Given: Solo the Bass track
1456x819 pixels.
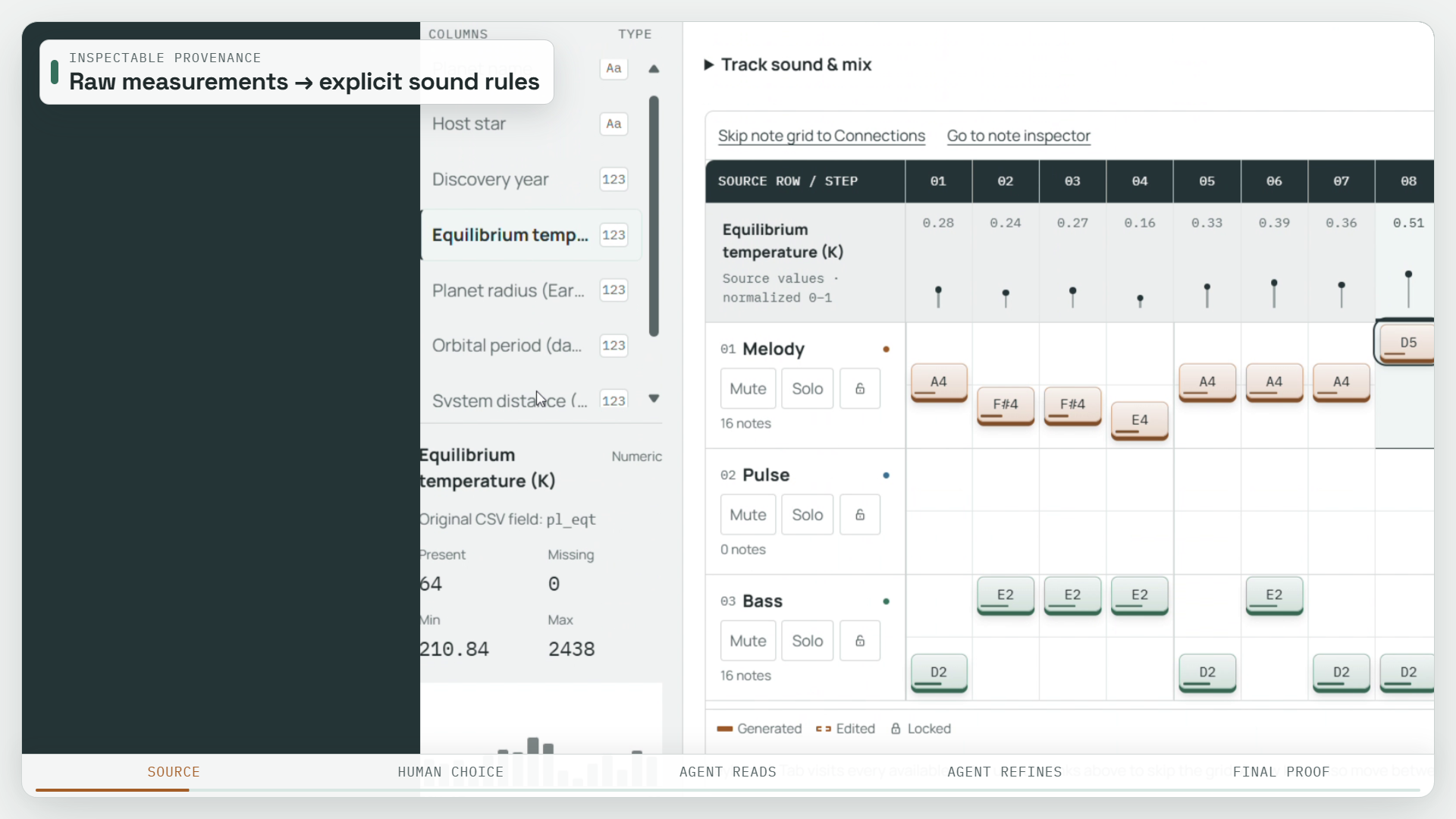Looking at the screenshot, I should click(807, 641).
